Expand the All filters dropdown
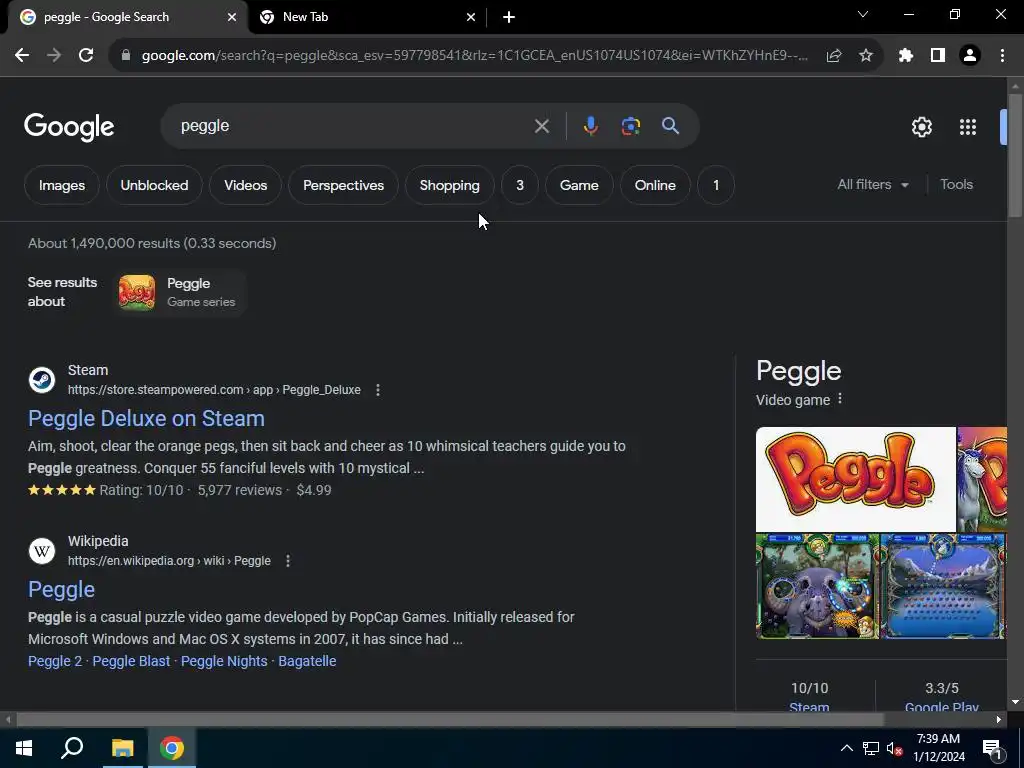The width and height of the screenshot is (1024, 768). [x=872, y=185]
